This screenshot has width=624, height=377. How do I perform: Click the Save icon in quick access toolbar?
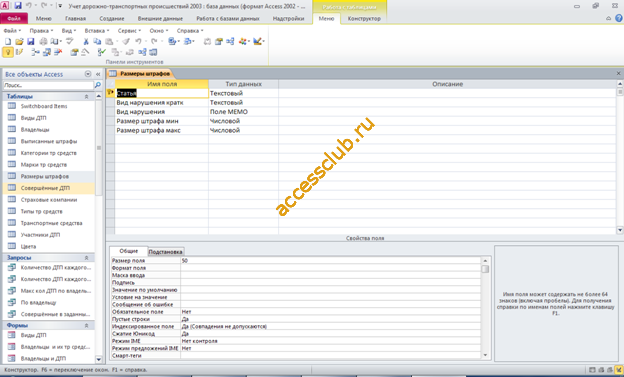(18, 6)
